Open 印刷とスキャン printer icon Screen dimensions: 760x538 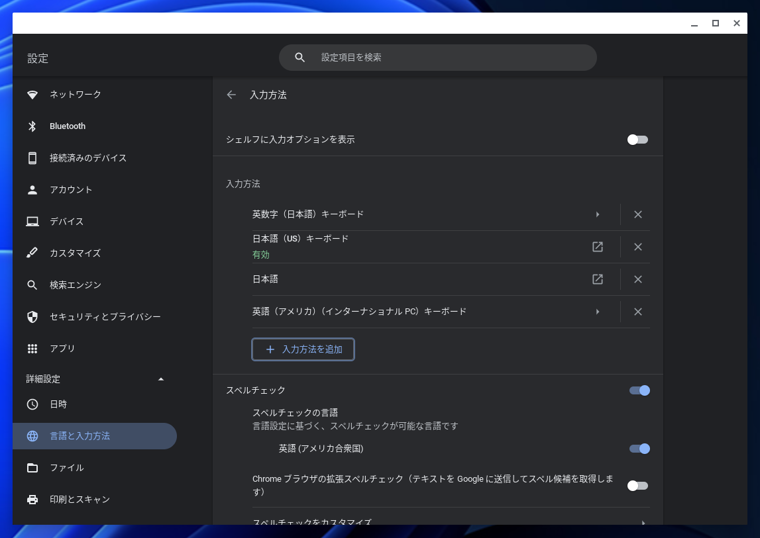click(x=32, y=499)
